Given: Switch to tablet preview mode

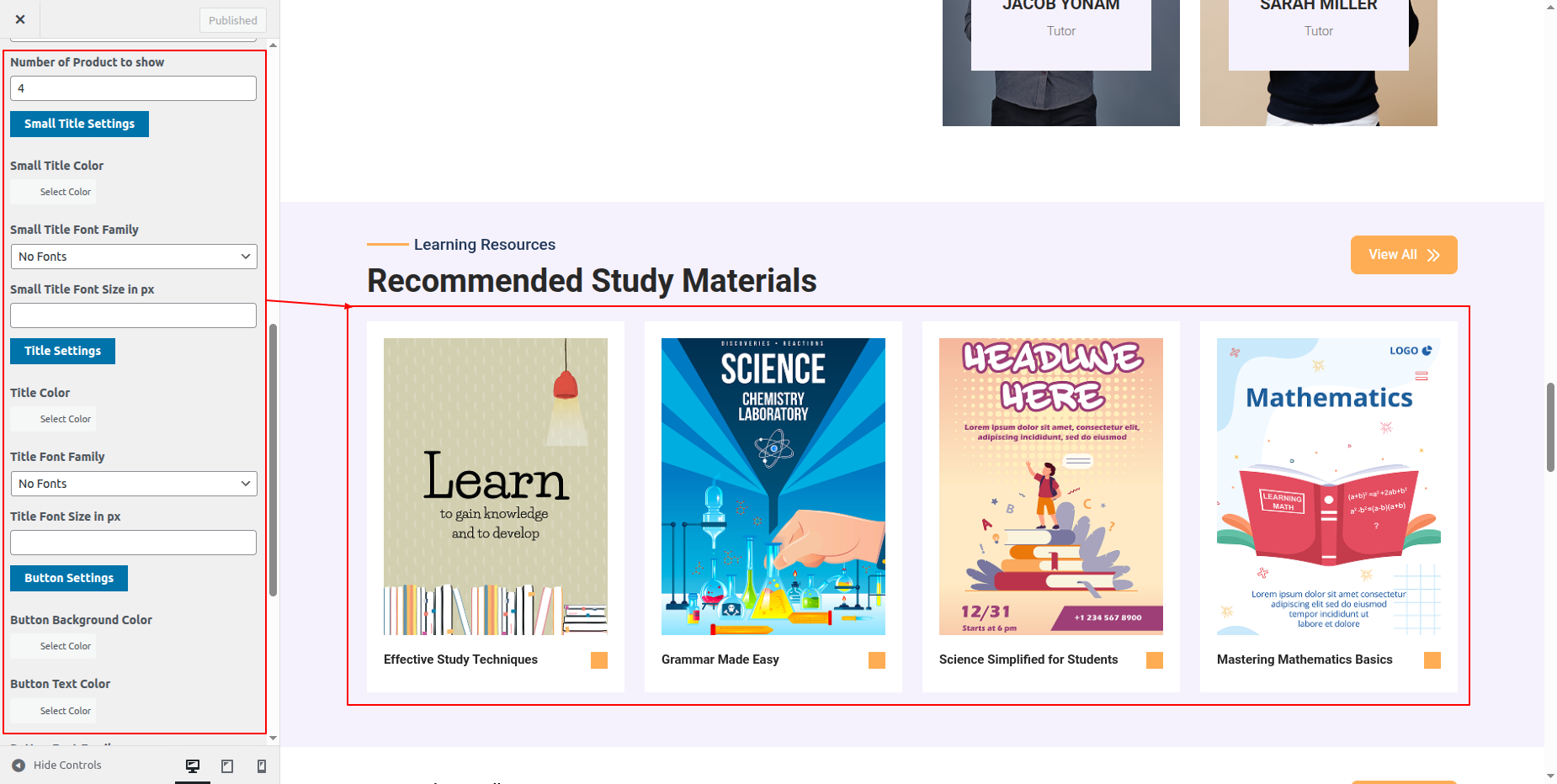Looking at the screenshot, I should click(x=227, y=765).
